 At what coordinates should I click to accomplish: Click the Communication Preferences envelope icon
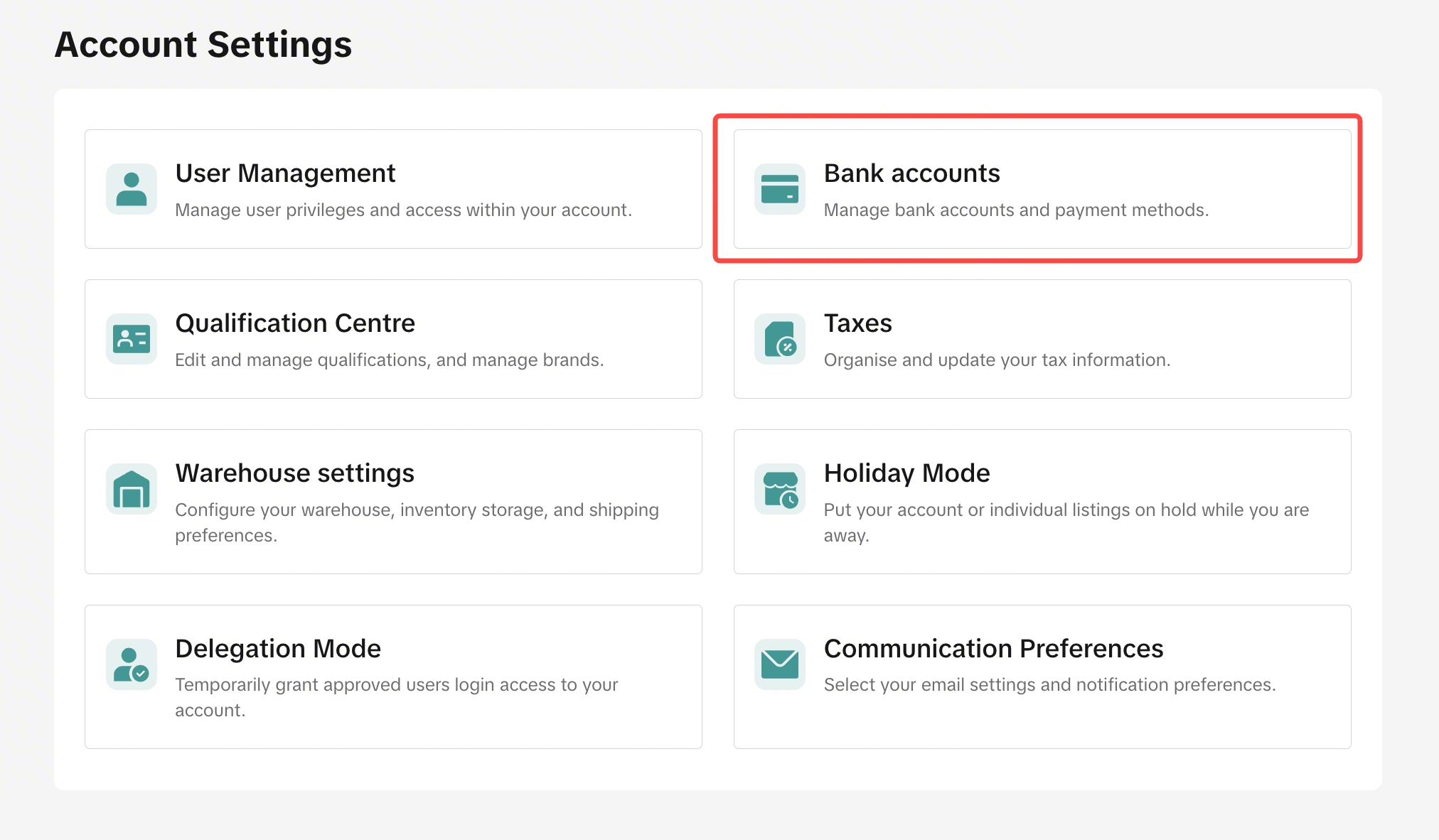[x=780, y=664]
